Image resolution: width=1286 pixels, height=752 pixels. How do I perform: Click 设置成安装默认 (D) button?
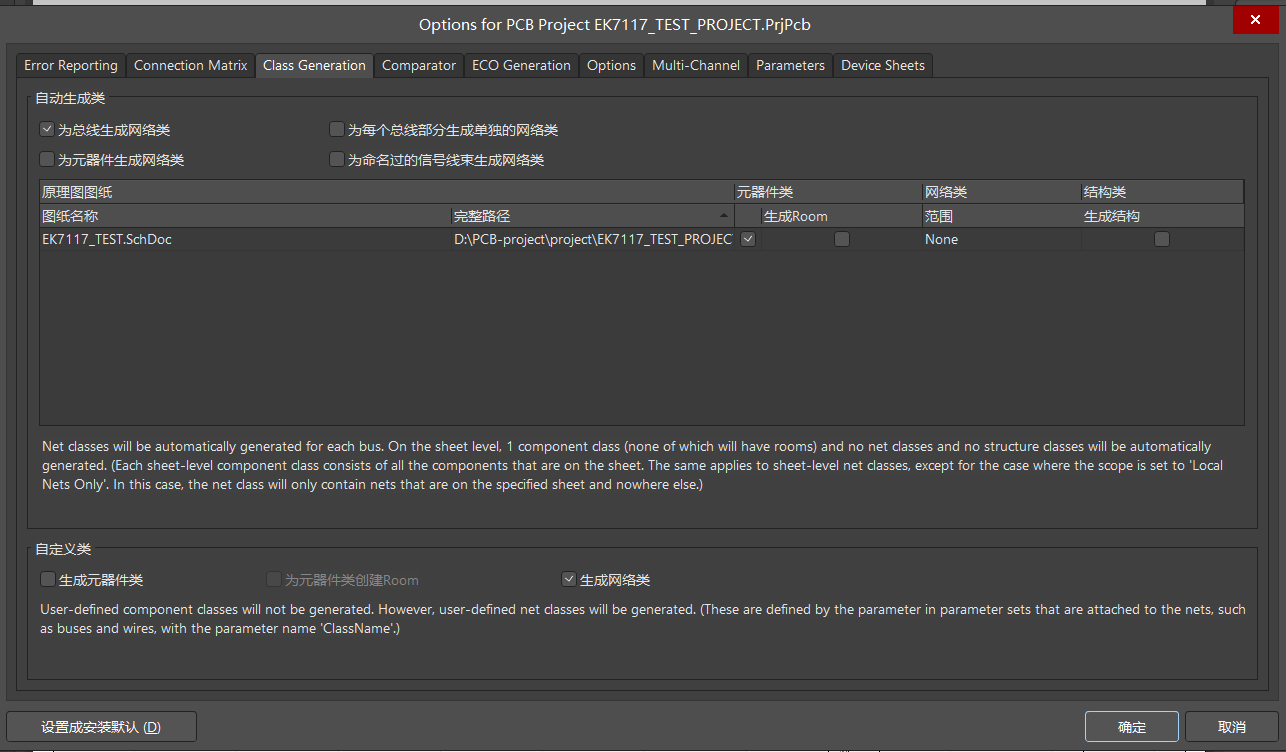(x=101, y=727)
